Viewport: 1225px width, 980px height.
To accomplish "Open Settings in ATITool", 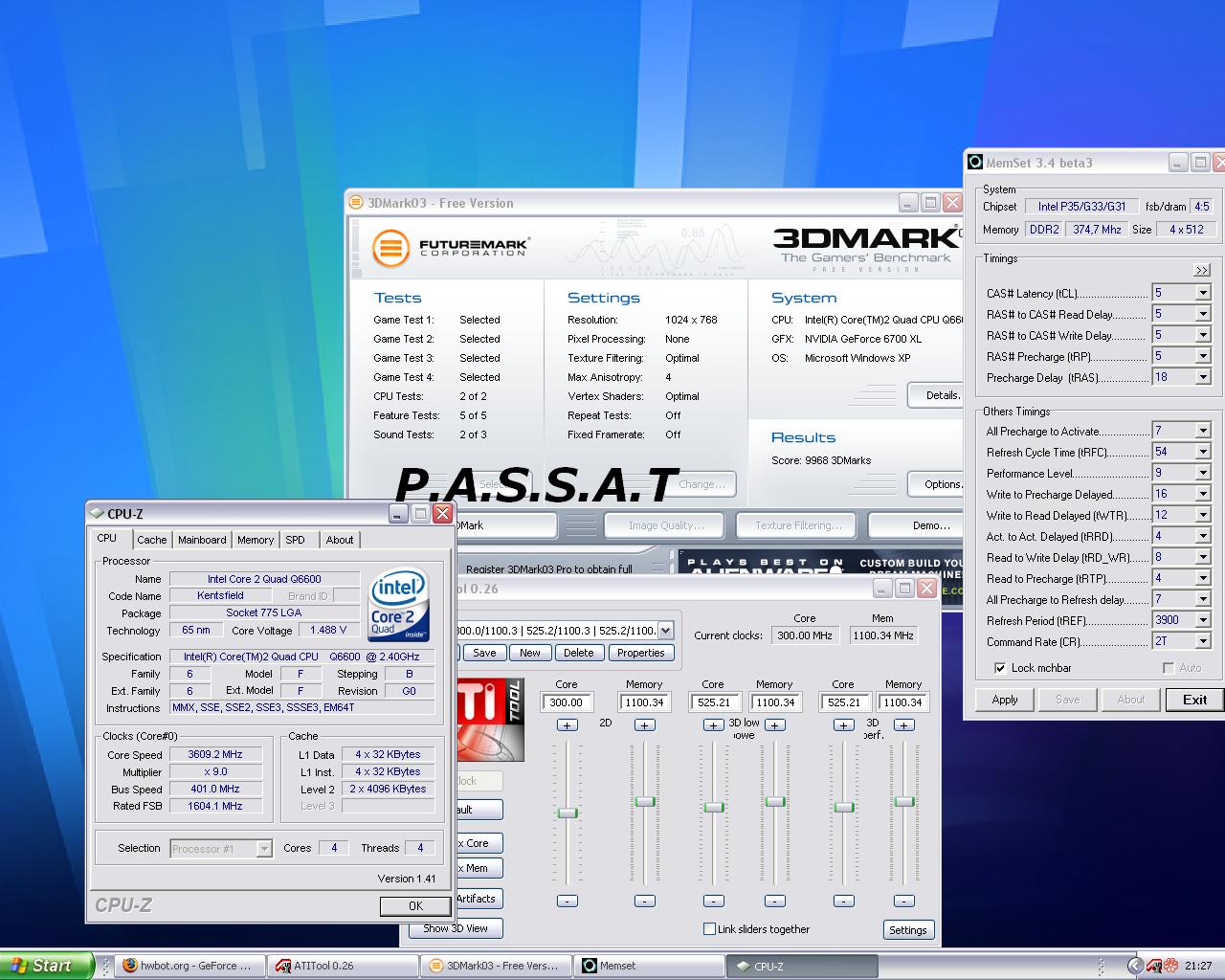I will [x=907, y=929].
